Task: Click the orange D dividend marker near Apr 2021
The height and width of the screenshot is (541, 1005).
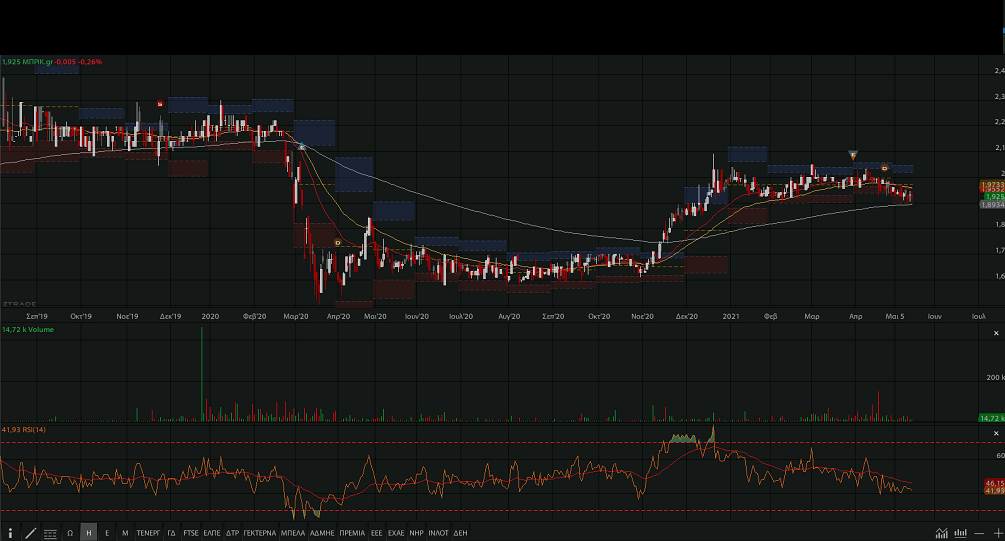Action: point(885,168)
